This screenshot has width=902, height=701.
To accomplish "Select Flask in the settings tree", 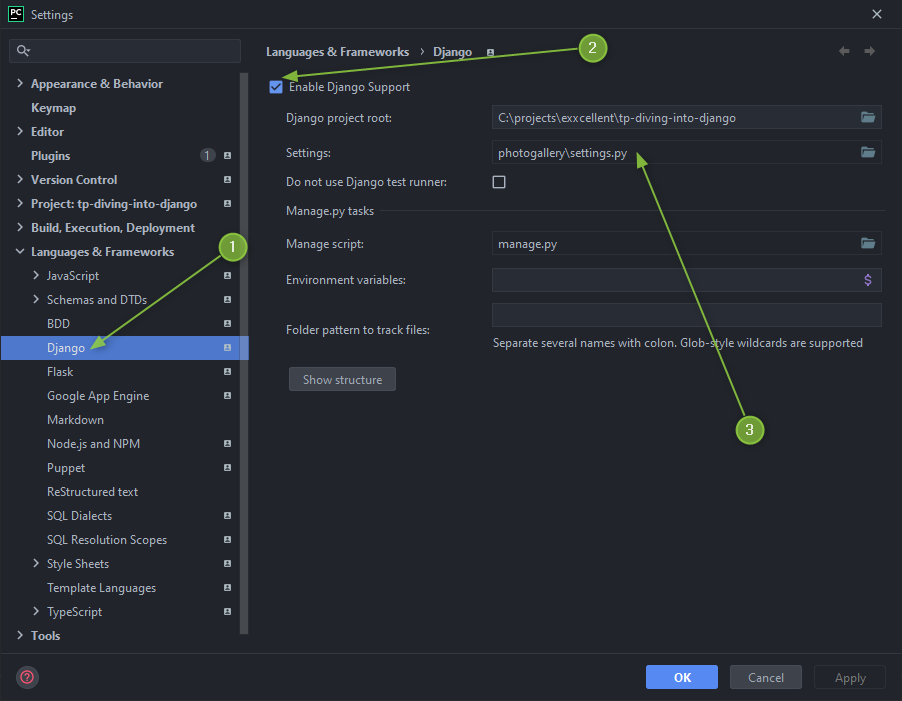I will (60, 372).
